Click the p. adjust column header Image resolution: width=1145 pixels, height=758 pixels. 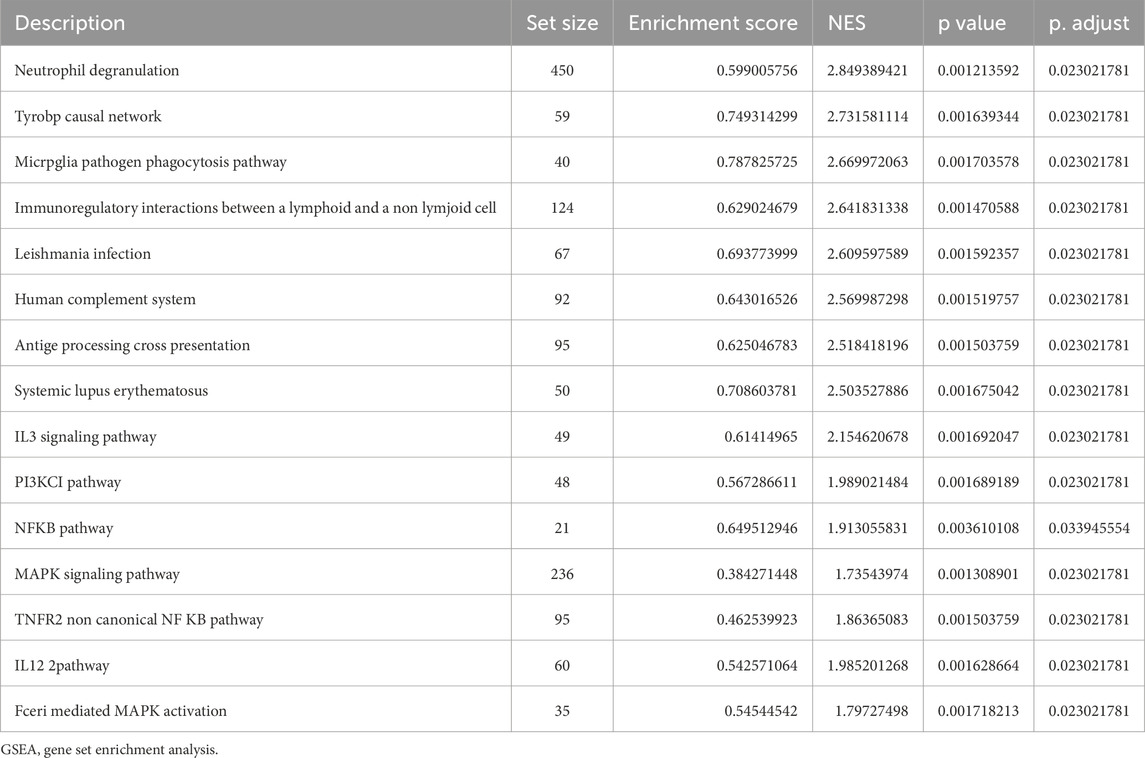(1089, 23)
